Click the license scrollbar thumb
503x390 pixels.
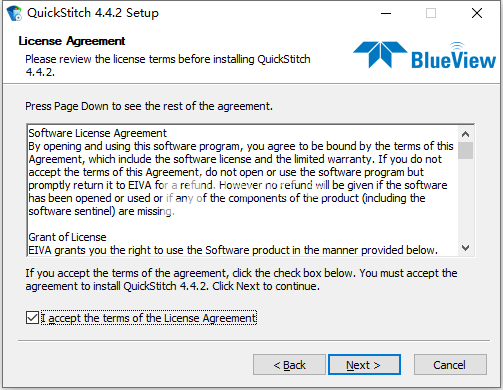[x=465, y=151]
